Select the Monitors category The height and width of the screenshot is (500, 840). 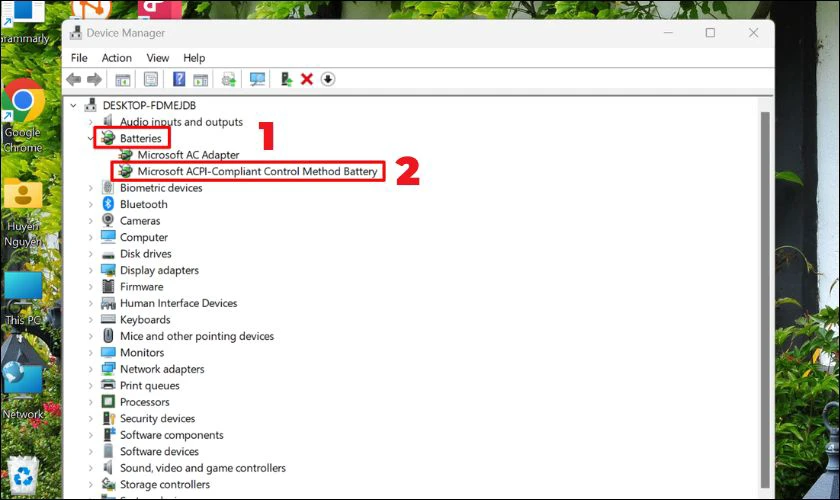141,353
